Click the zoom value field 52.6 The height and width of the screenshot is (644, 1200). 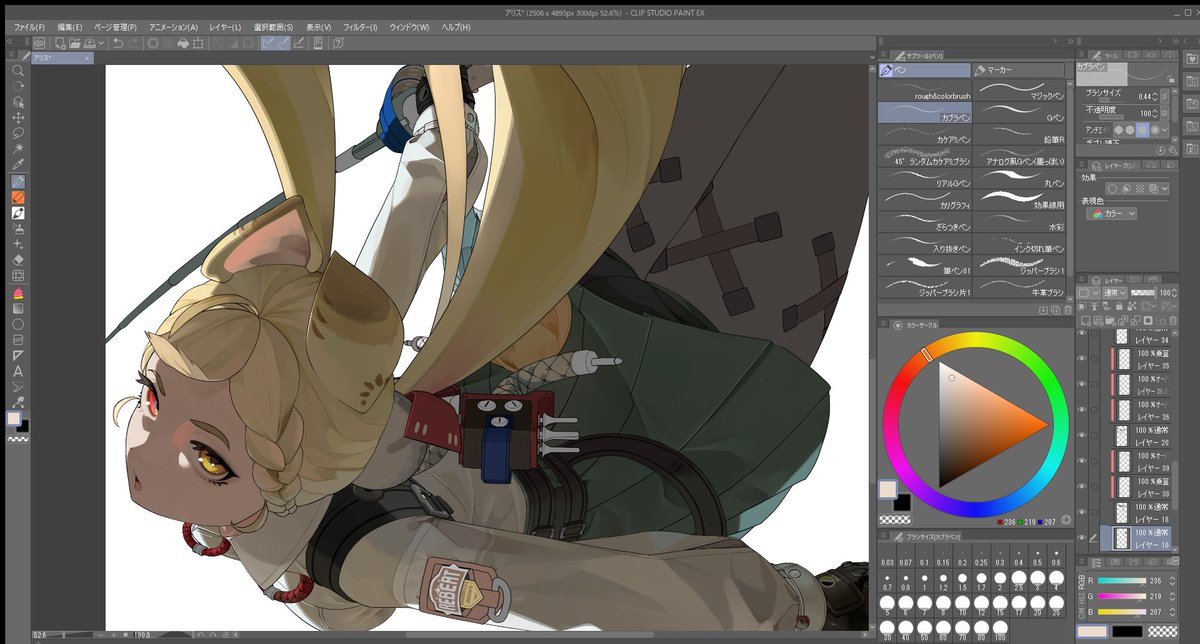pyautogui.click(x=40, y=635)
